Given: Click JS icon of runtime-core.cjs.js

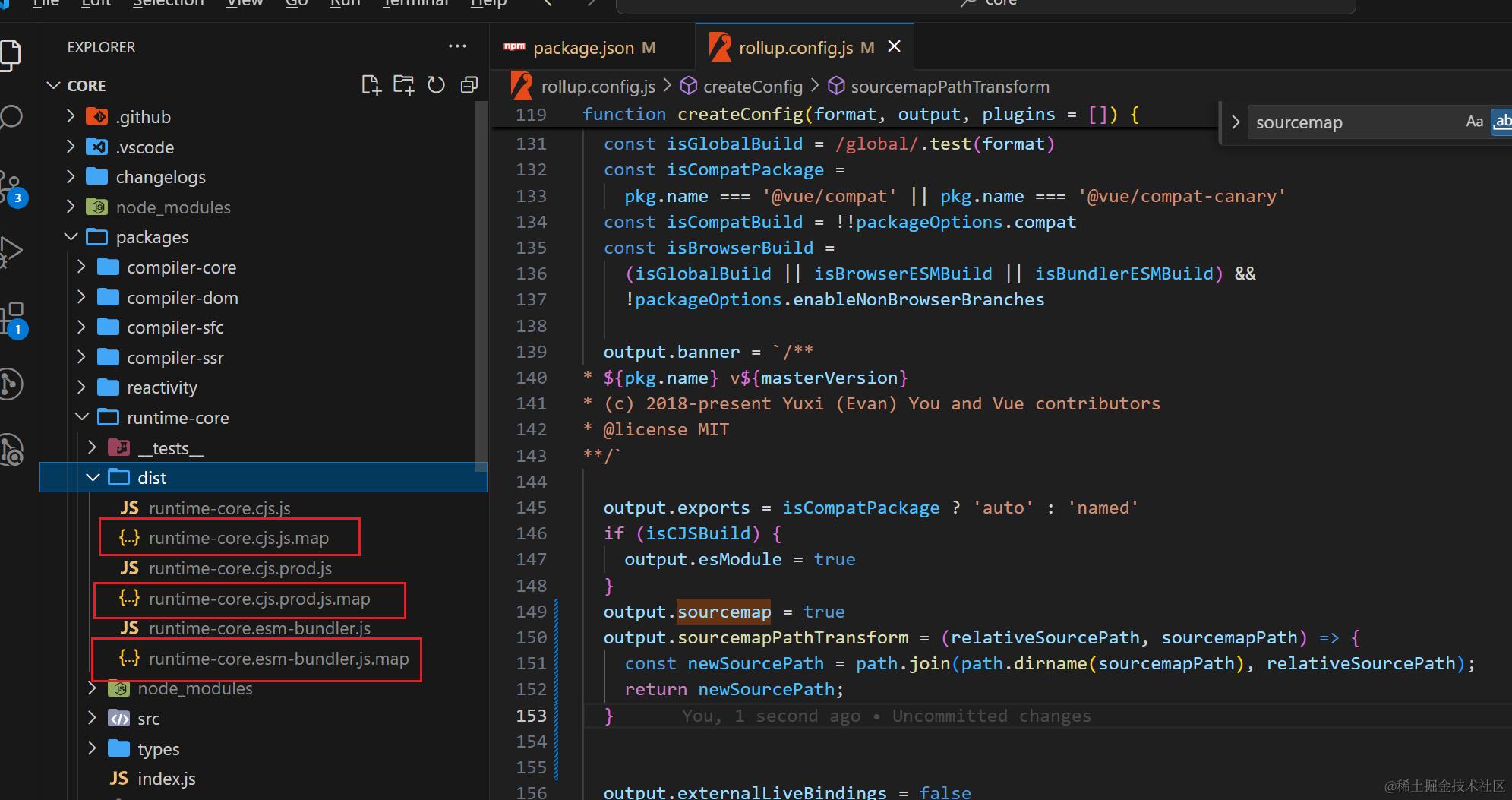Looking at the screenshot, I should coord(130,508).
